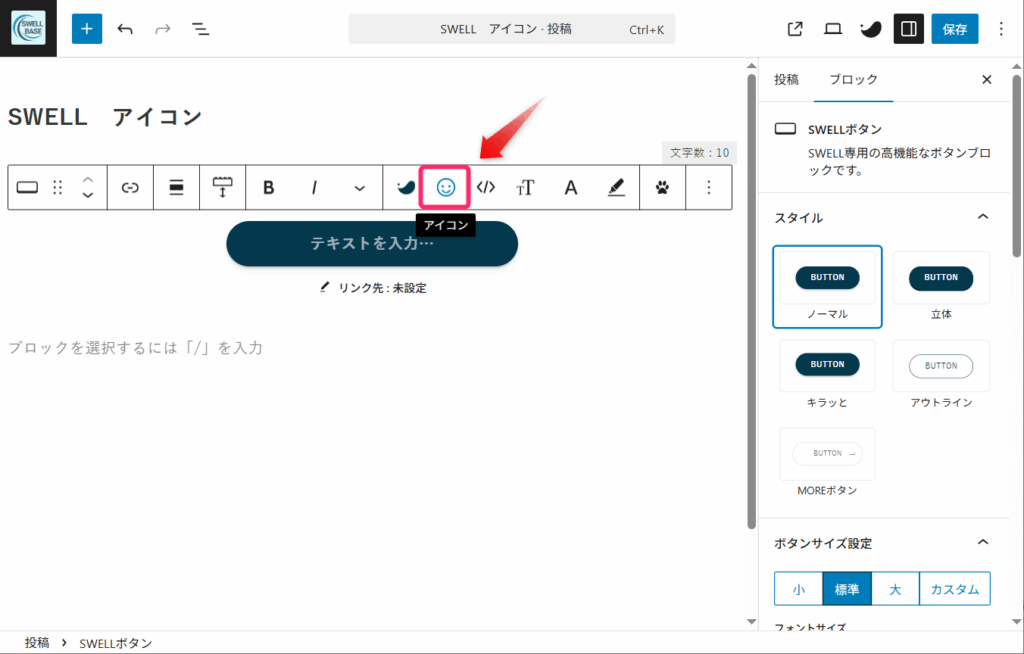
Task: Undo the last edit
Action: [x=125, y=29]
